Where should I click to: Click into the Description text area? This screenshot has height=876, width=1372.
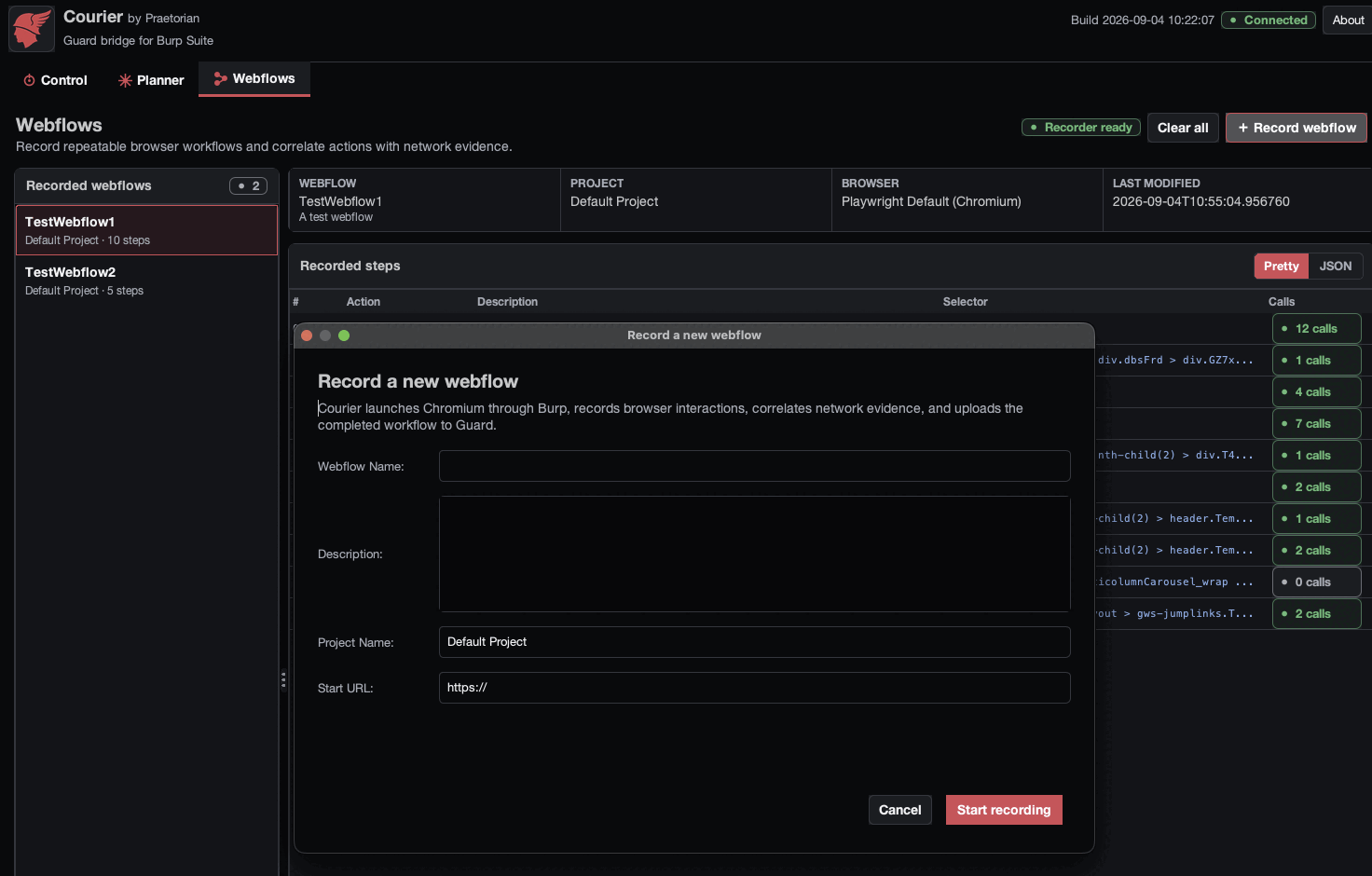click(755, 554)
